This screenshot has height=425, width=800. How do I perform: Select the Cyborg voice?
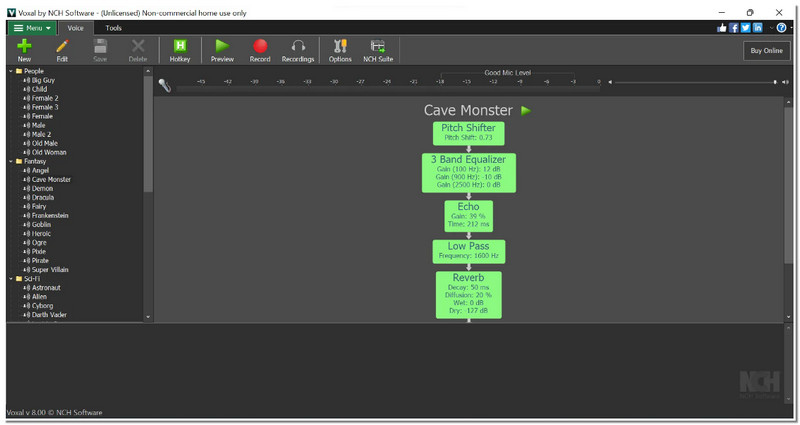[x=42, y=306]
